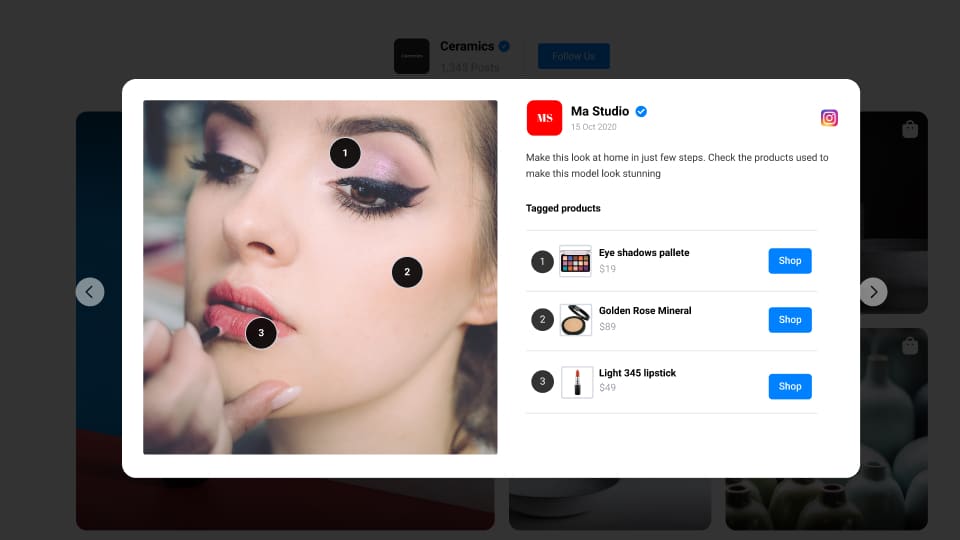The height and width of the screenshot is (540, 960).
Task: Go to previous post with left arrow
Action: 90,291
